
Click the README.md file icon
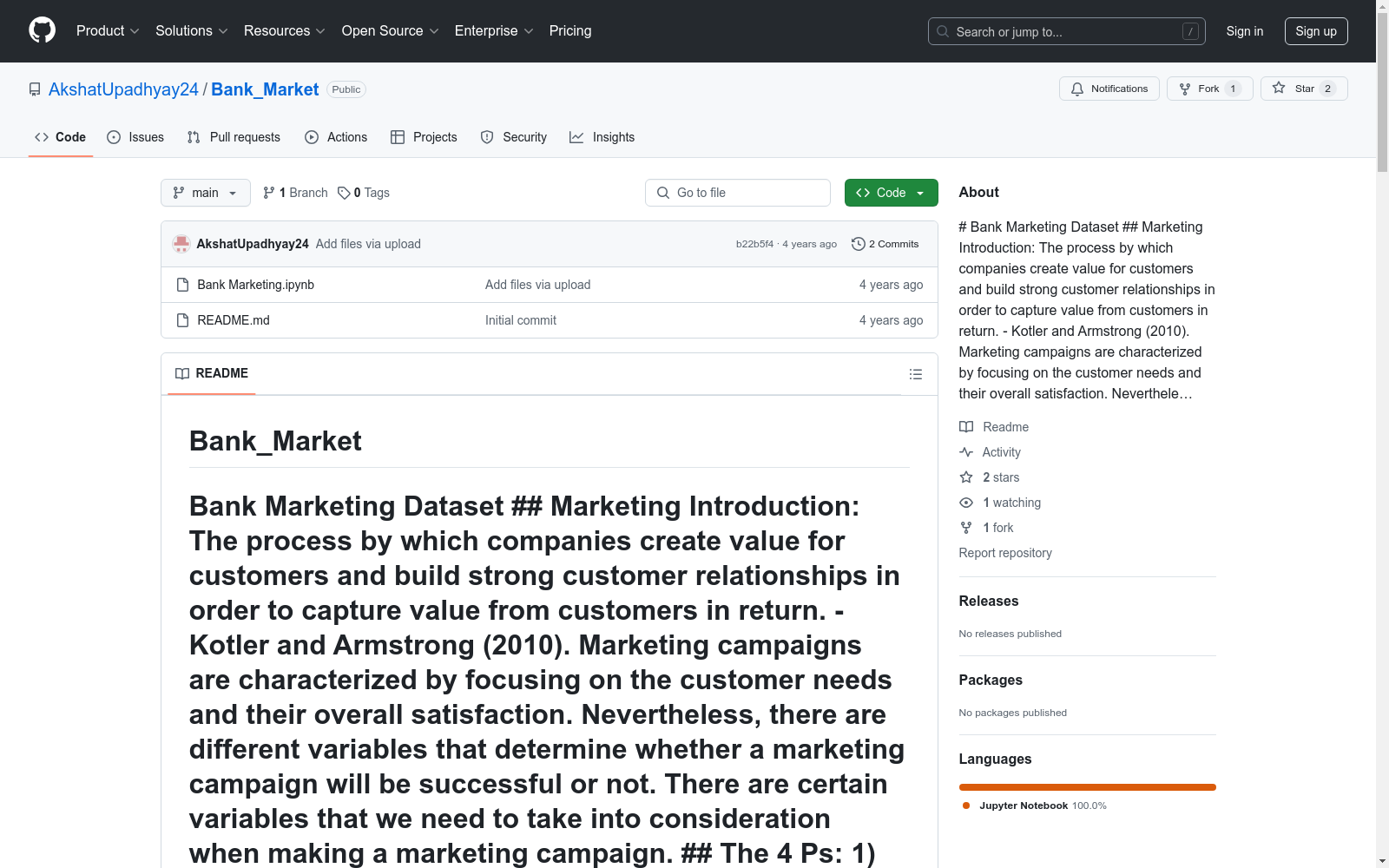pos(182,320)
